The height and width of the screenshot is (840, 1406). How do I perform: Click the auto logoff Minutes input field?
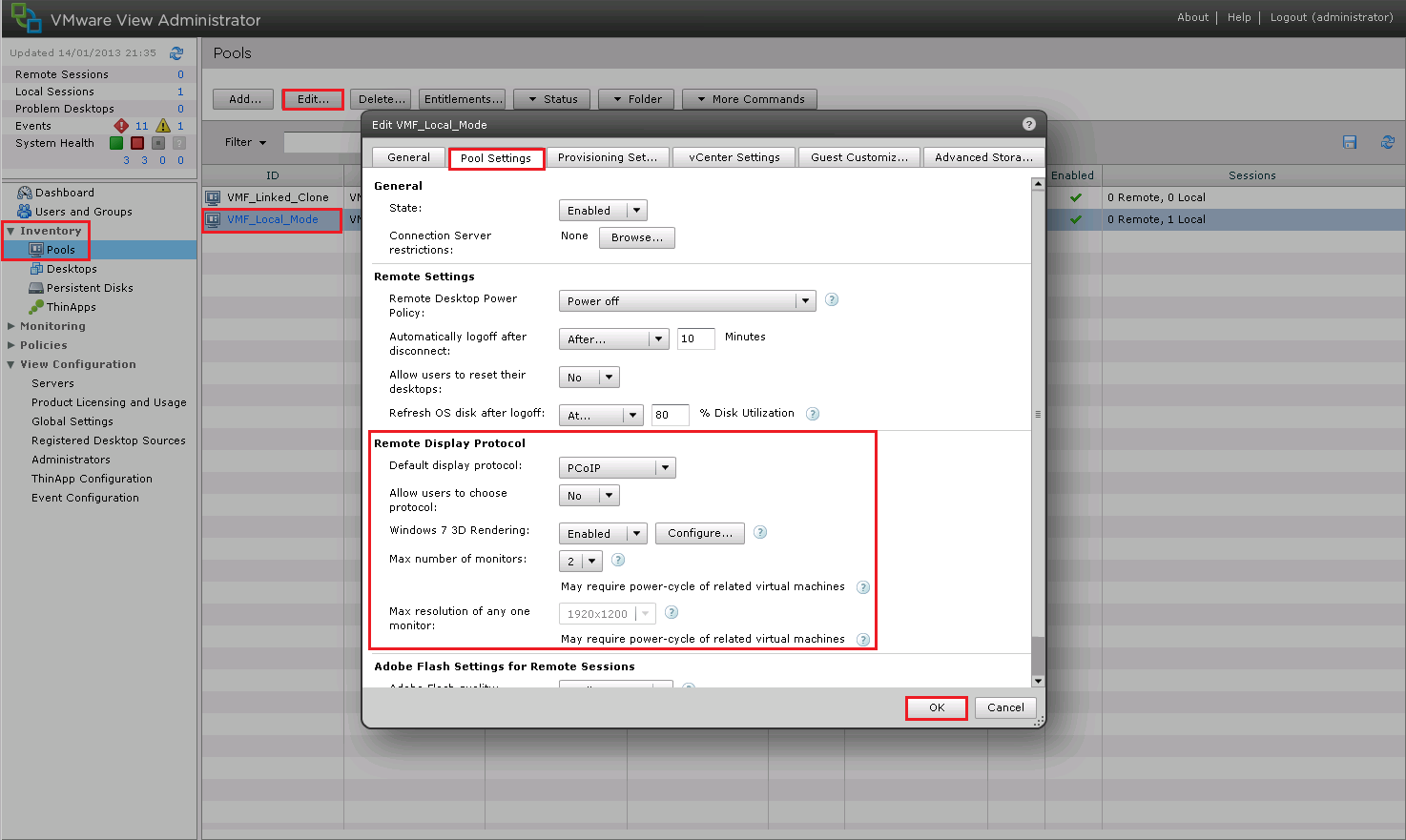pos(695,338)
